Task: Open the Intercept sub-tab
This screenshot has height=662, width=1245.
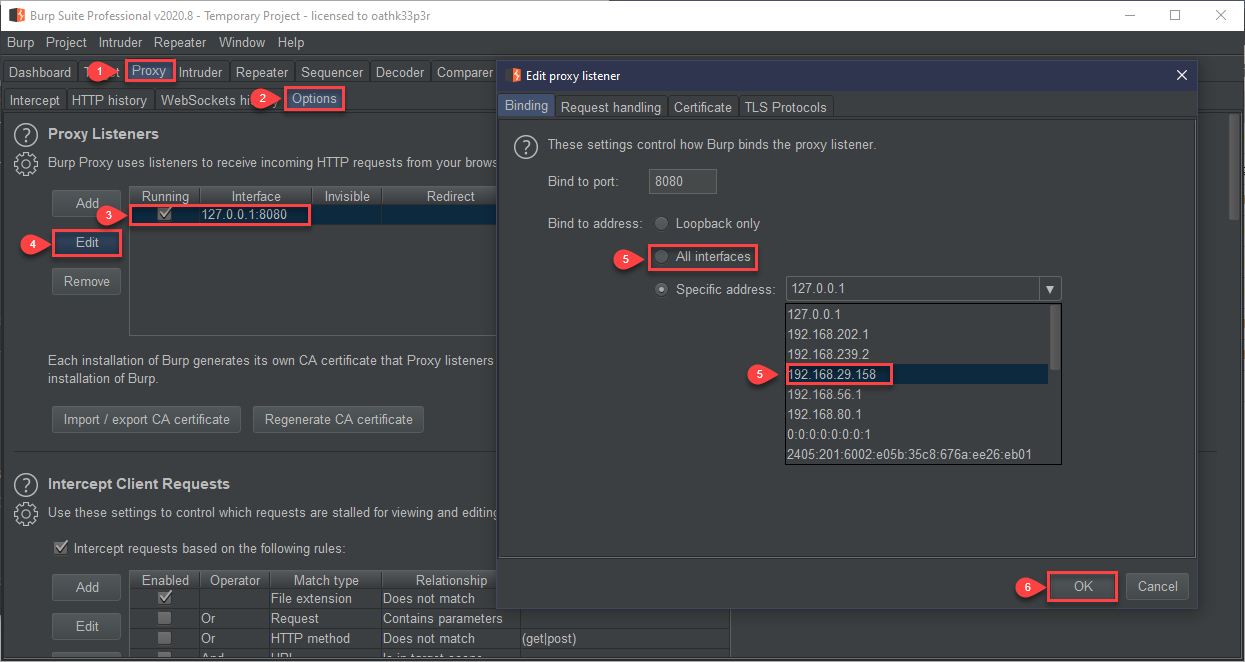Action: click(35, 100)
